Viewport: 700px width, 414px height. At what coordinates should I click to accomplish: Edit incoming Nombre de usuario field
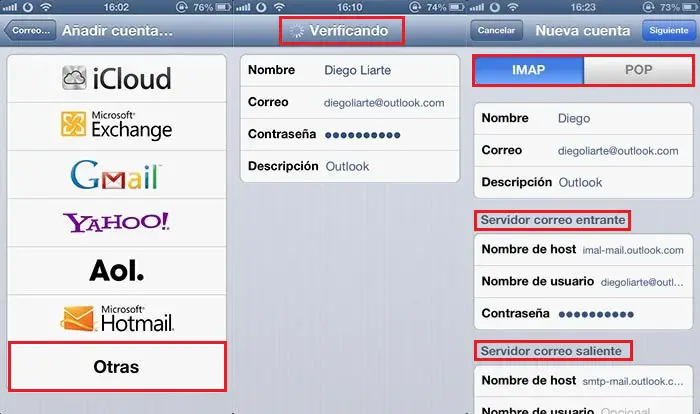[x=583, y=282]
